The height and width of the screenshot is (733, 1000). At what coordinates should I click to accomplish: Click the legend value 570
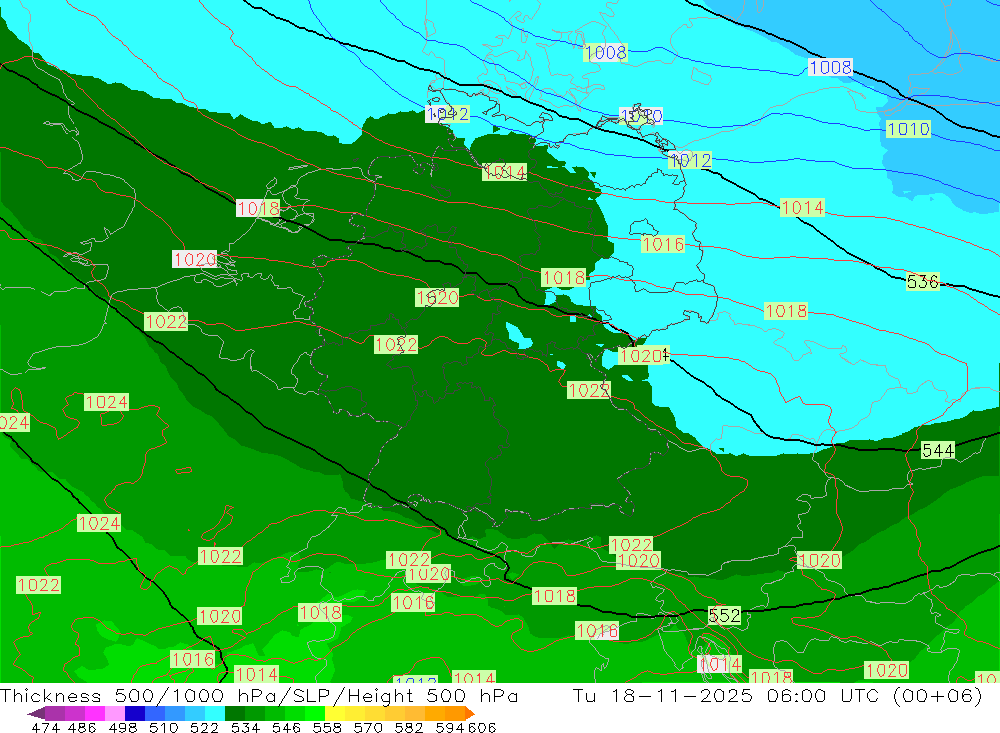(367, 728)
